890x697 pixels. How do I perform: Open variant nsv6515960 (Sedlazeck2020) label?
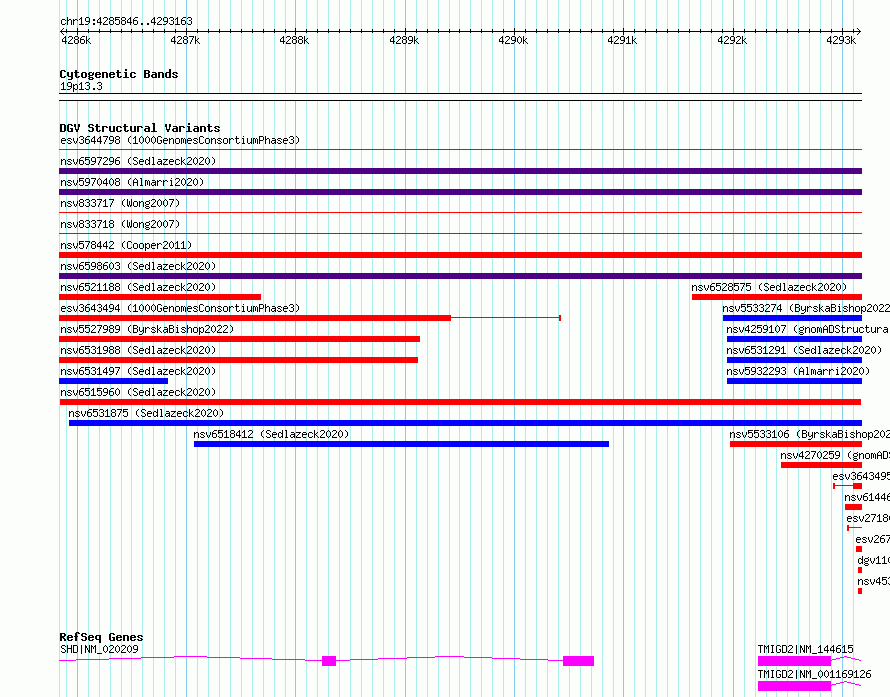click(x=138, y=392)
